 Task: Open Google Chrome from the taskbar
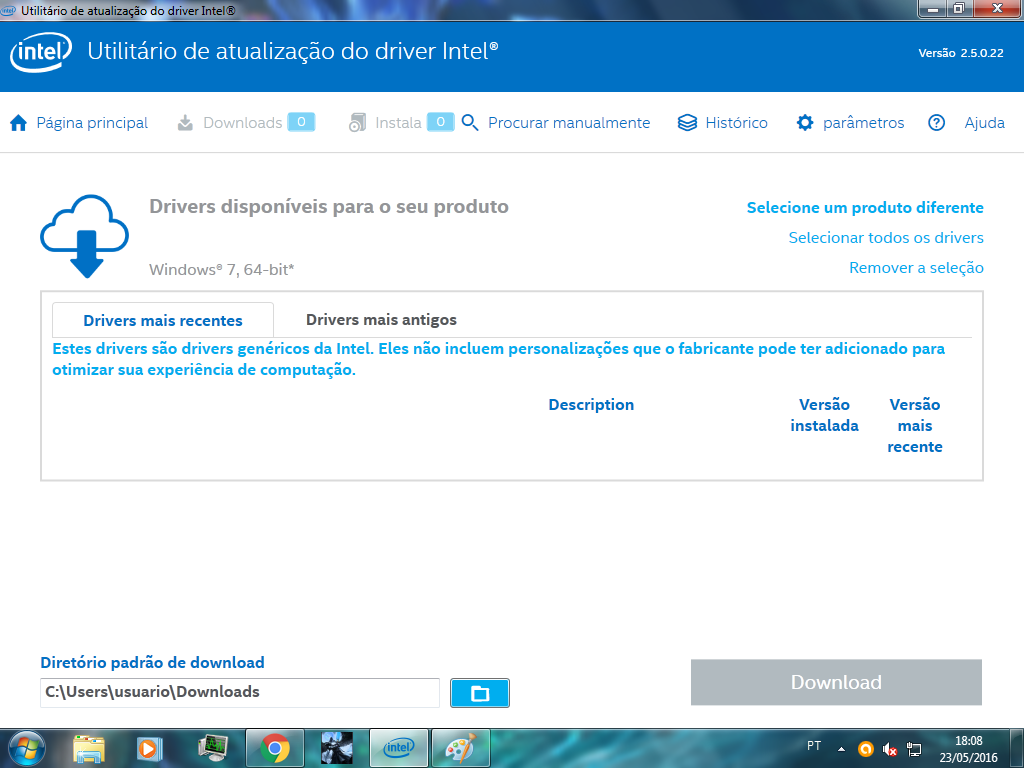pyautogui.click(x=275, y=748)
